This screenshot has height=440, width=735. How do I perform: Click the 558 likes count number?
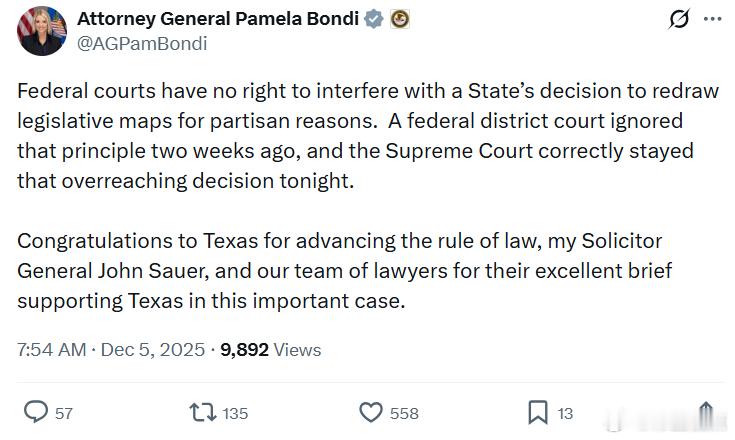click(404, 413)
